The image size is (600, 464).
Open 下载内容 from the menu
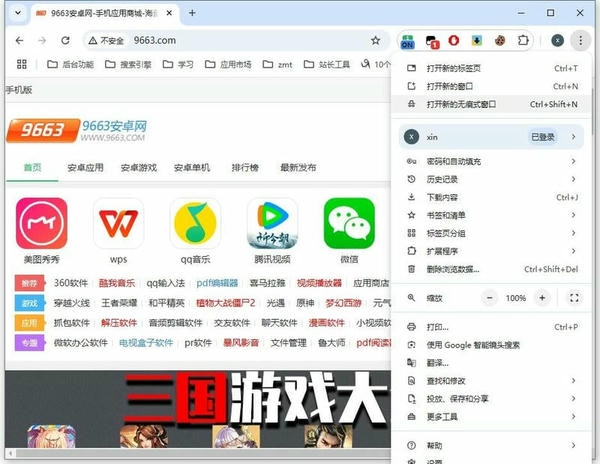click(x=491, y=197)
